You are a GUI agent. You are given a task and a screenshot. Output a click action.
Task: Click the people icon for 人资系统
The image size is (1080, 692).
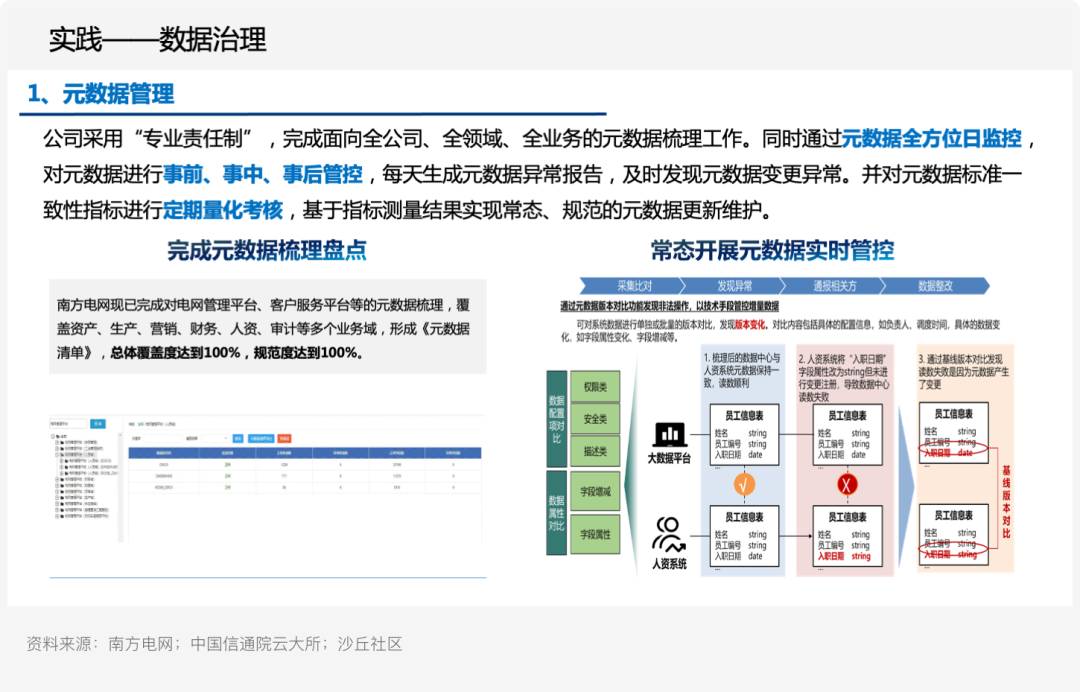(668, 537)
